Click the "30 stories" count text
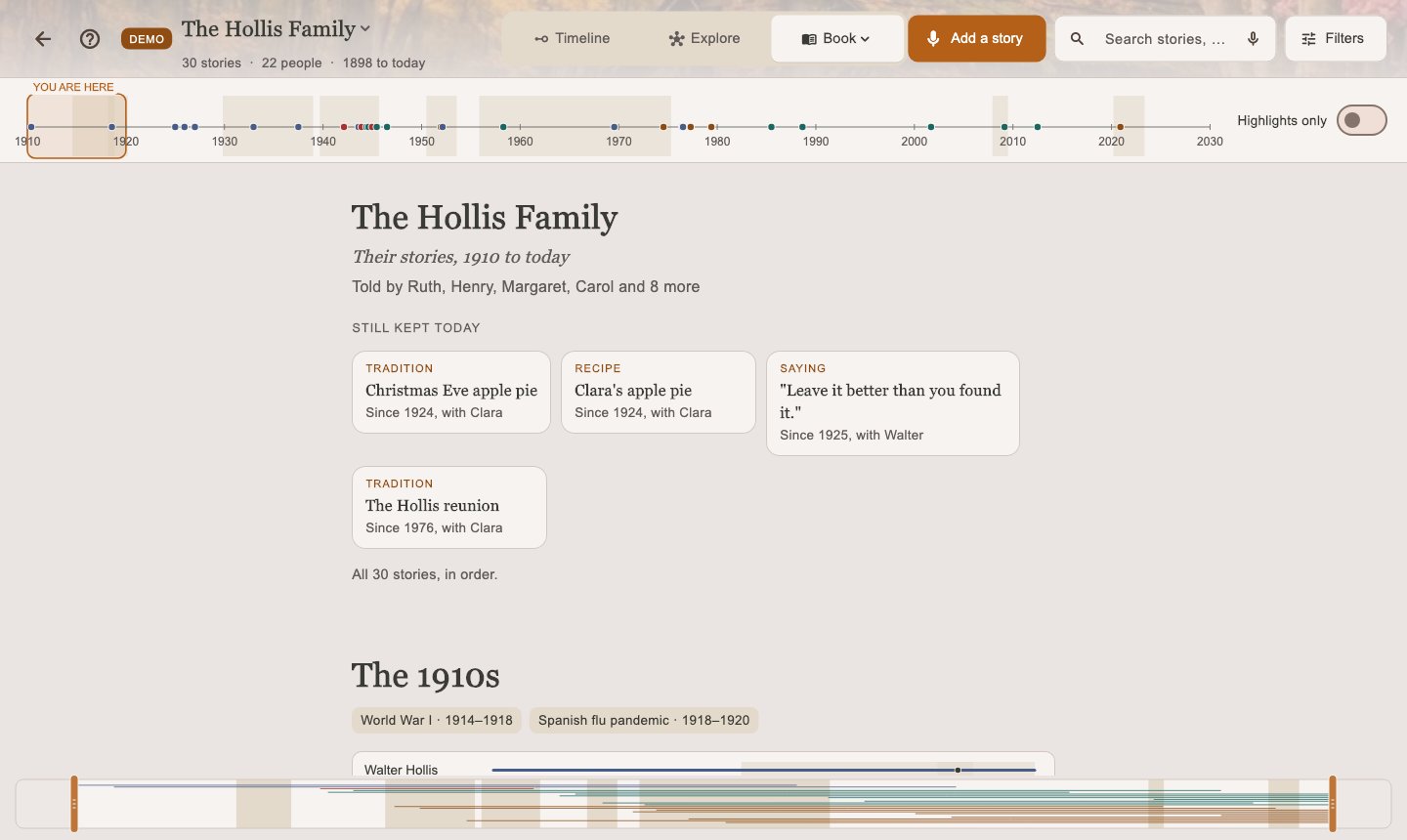 [211, 63]
